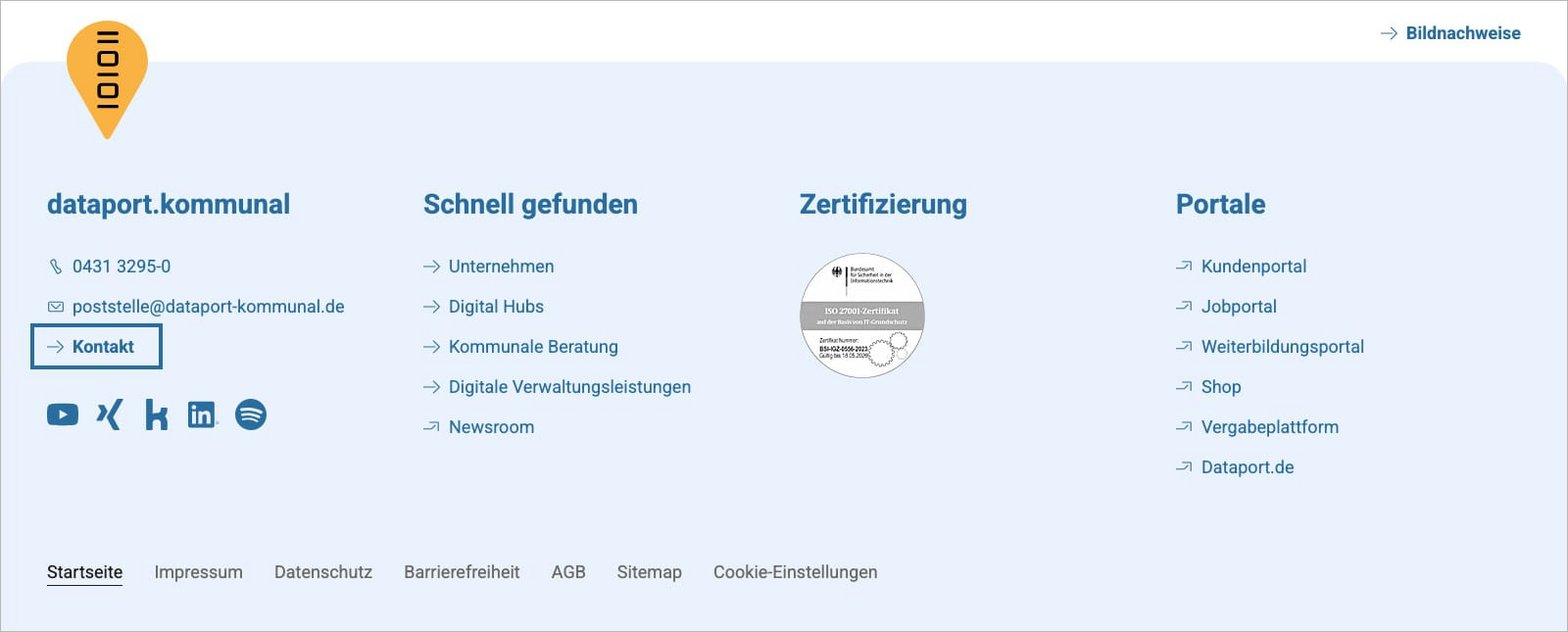Open the Kununu social icon

[x=156, y=415]
